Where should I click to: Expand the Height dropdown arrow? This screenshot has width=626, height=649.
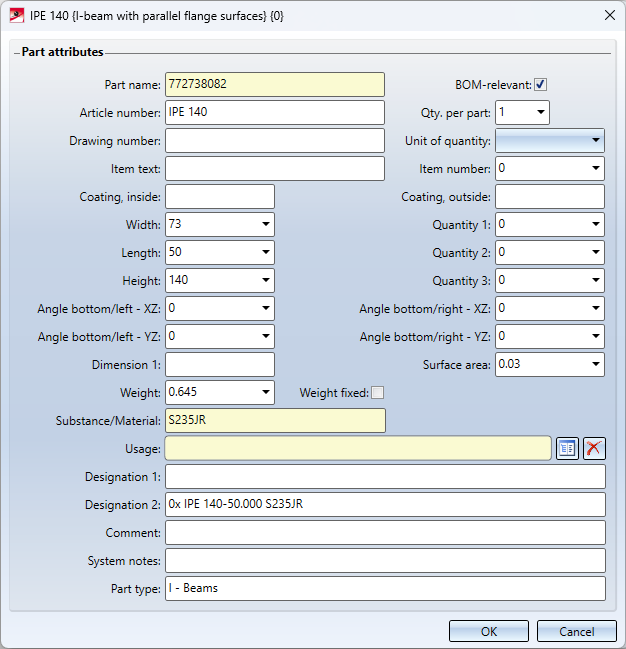[266, 281]
